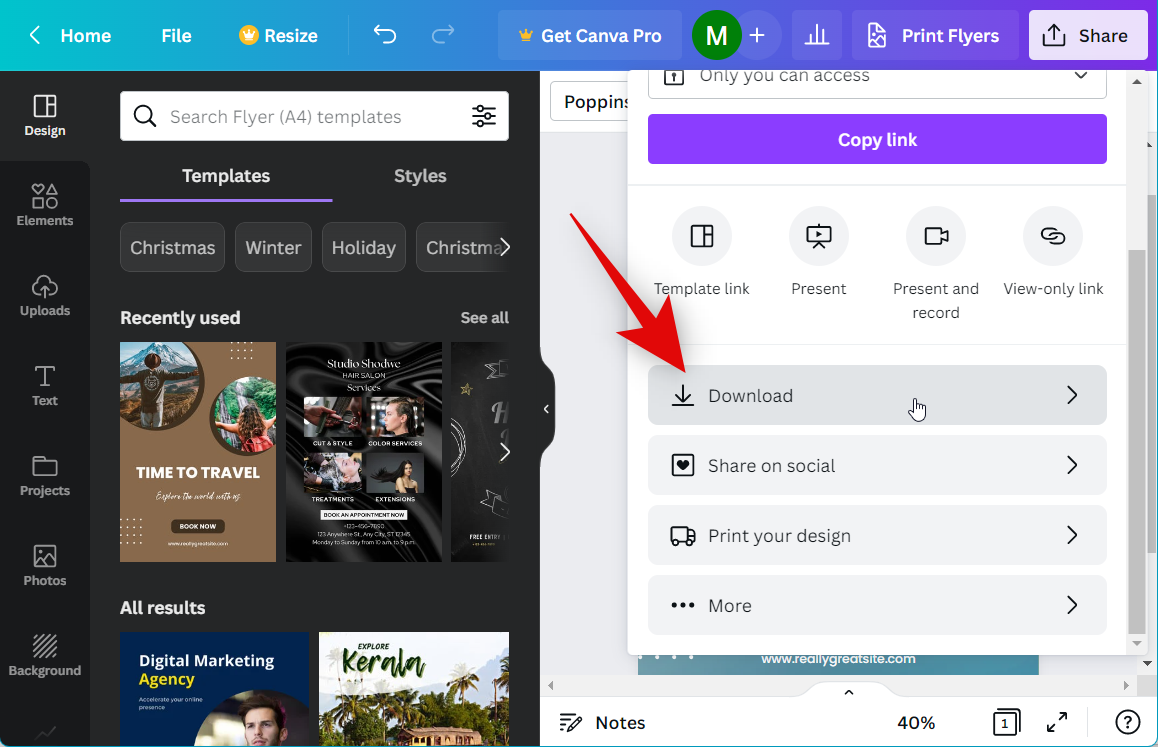Viewport: 1158px width, 747px height.
Task: Click the Present icon in share panel
Action: tap(818, 237)
